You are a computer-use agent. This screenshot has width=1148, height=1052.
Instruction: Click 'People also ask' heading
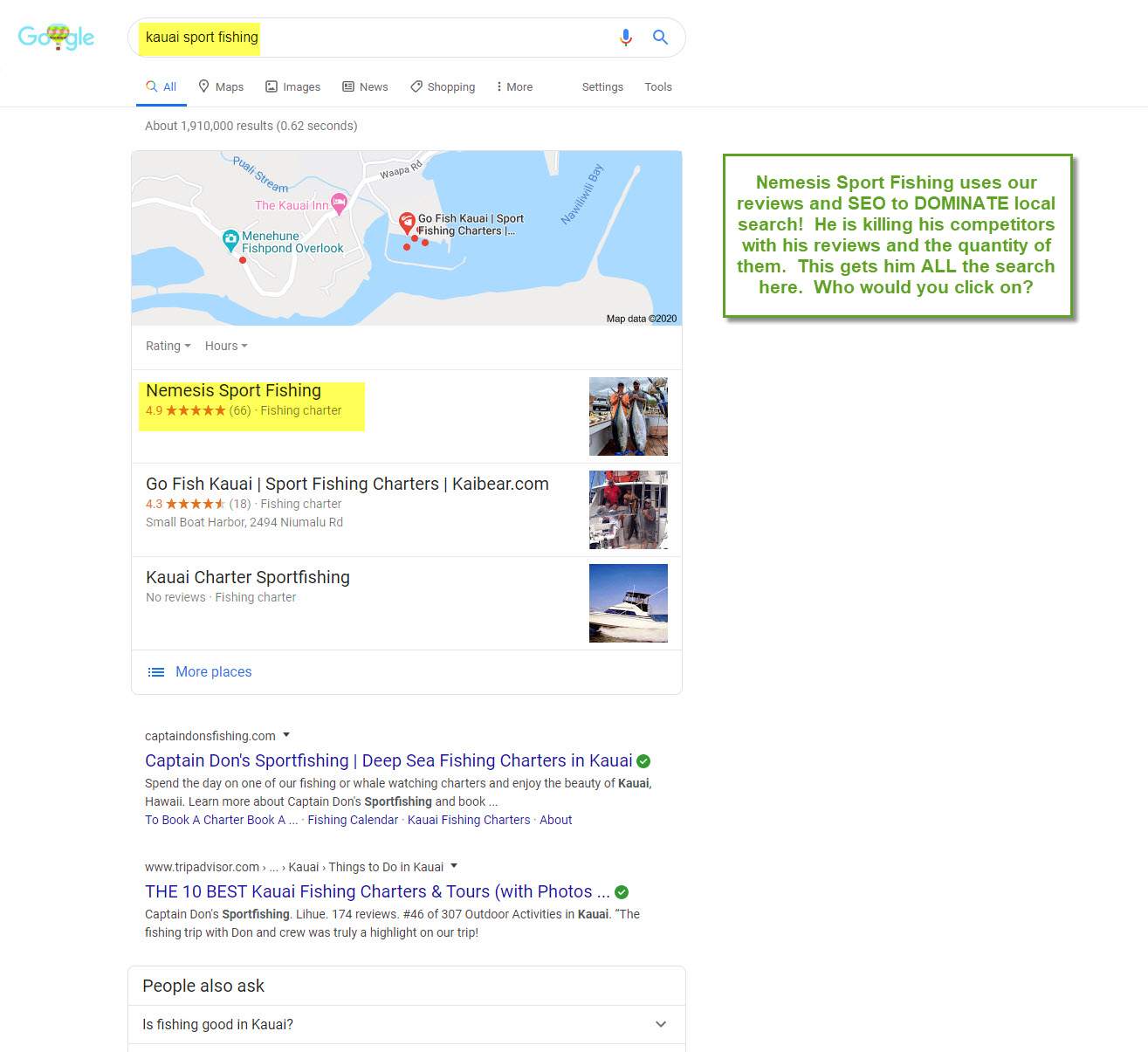tap(203, 986)
